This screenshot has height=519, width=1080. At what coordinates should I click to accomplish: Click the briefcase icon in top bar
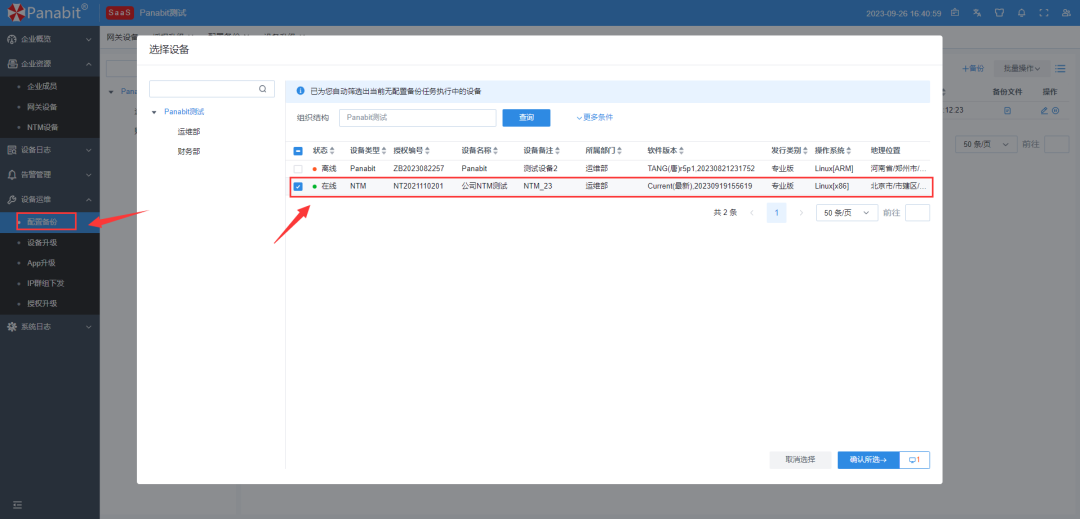(955, 13)
